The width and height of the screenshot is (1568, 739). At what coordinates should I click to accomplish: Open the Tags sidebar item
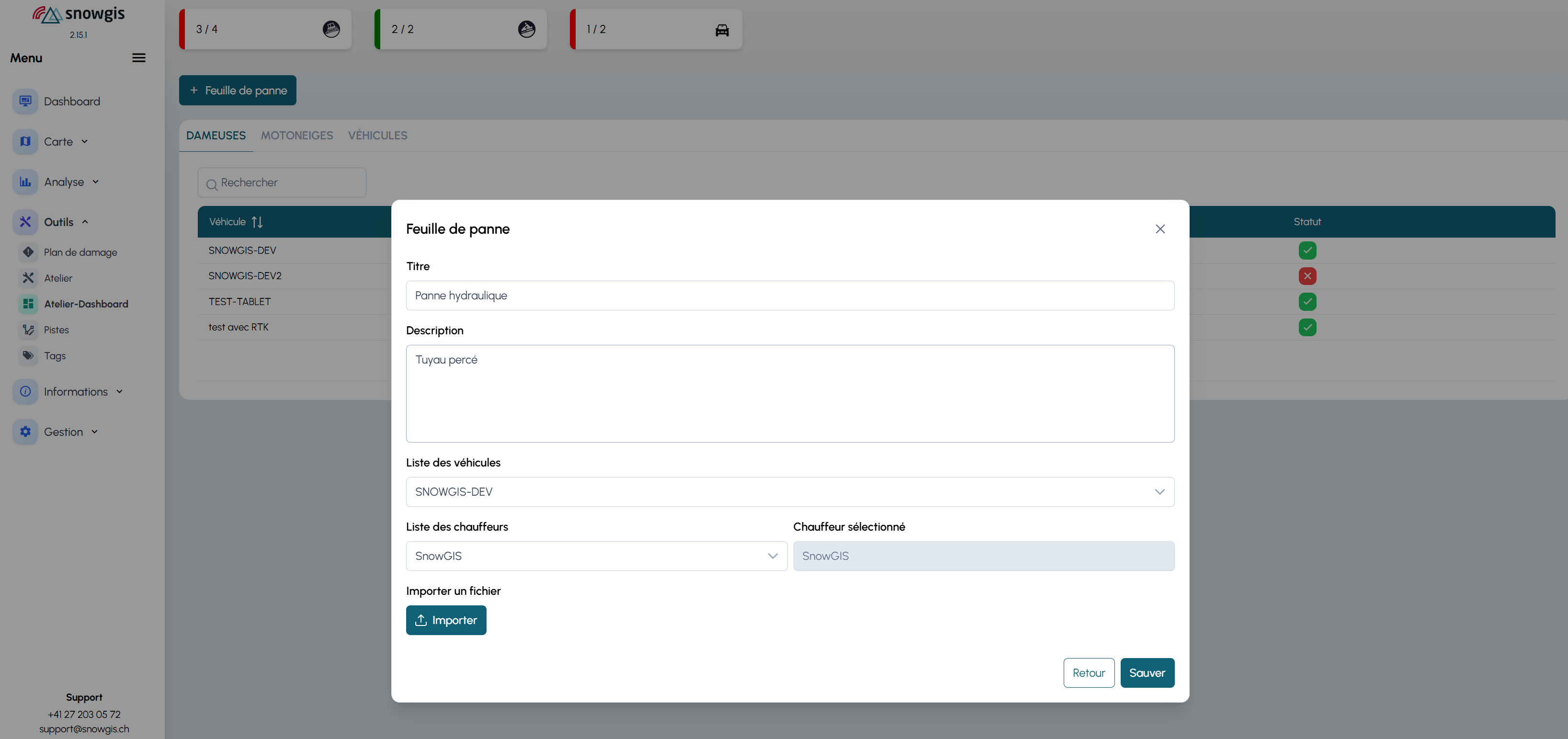[54, 355]
